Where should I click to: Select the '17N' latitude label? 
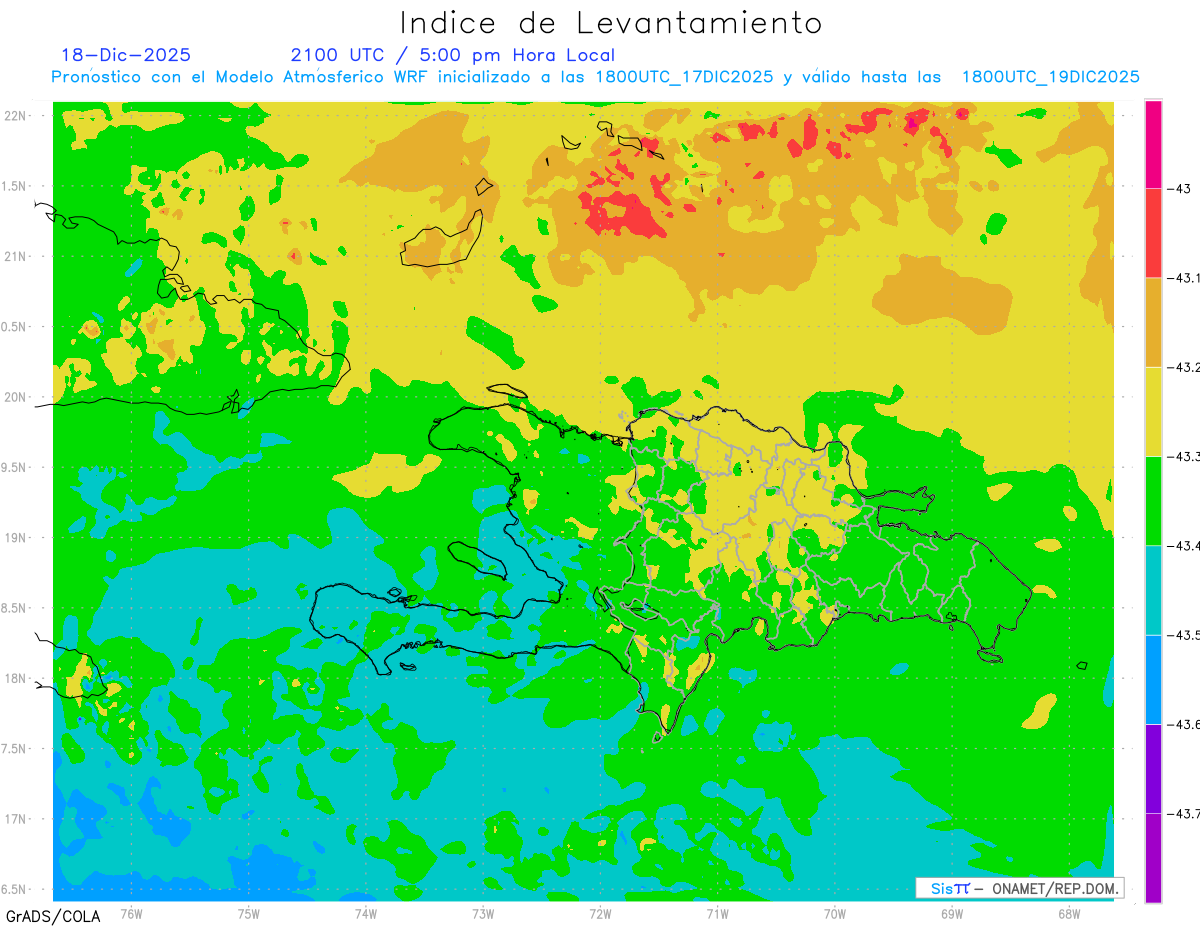click(17, 819)
